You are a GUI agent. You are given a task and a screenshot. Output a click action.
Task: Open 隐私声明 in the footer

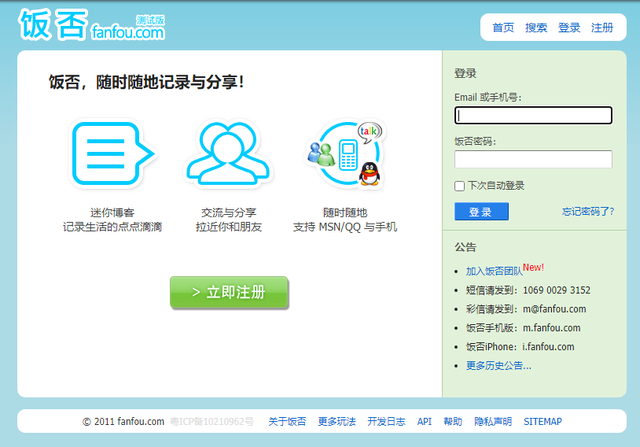coord(493,422)
